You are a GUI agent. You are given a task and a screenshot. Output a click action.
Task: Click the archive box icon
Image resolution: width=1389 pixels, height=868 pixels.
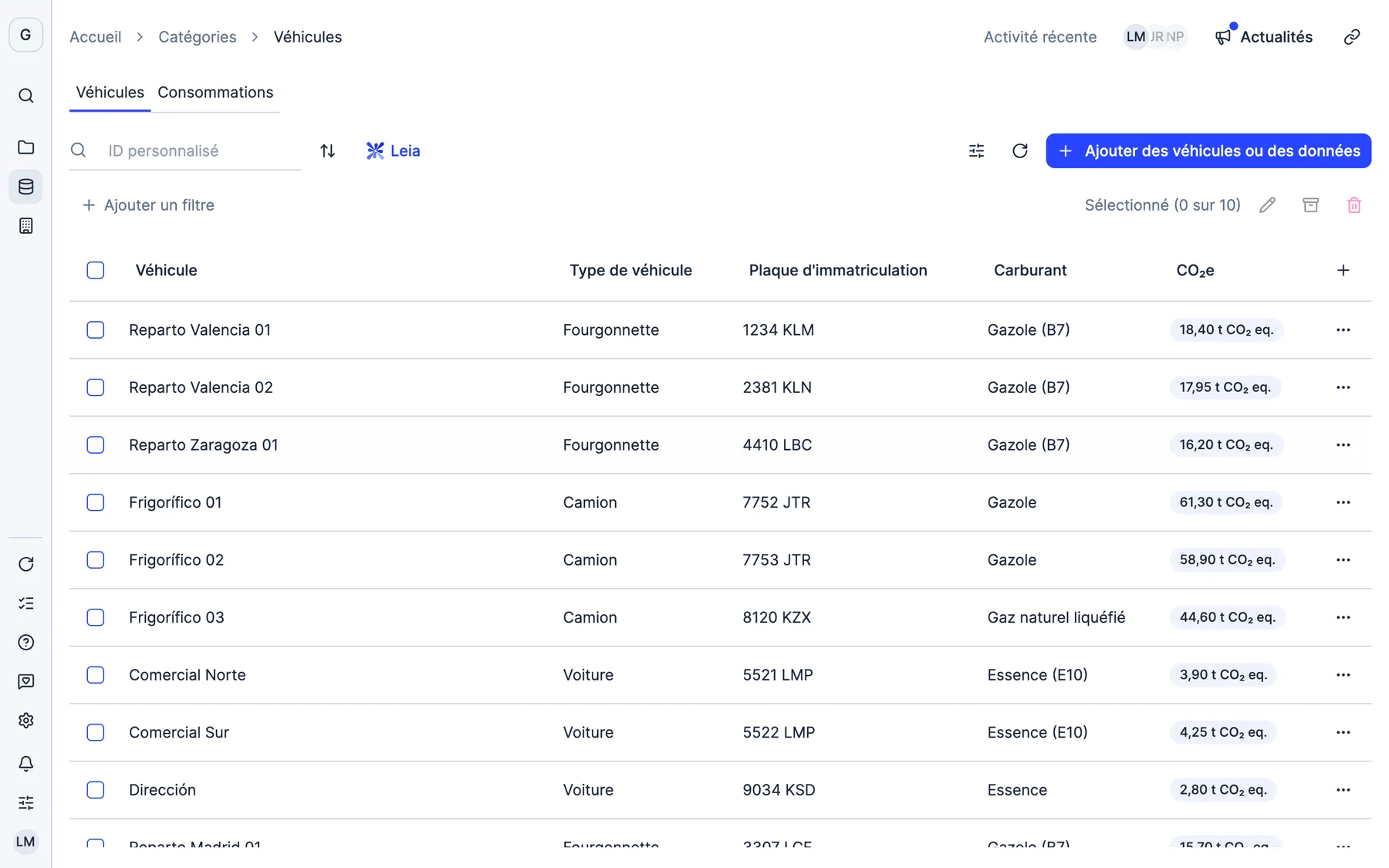pos(1310,204)
